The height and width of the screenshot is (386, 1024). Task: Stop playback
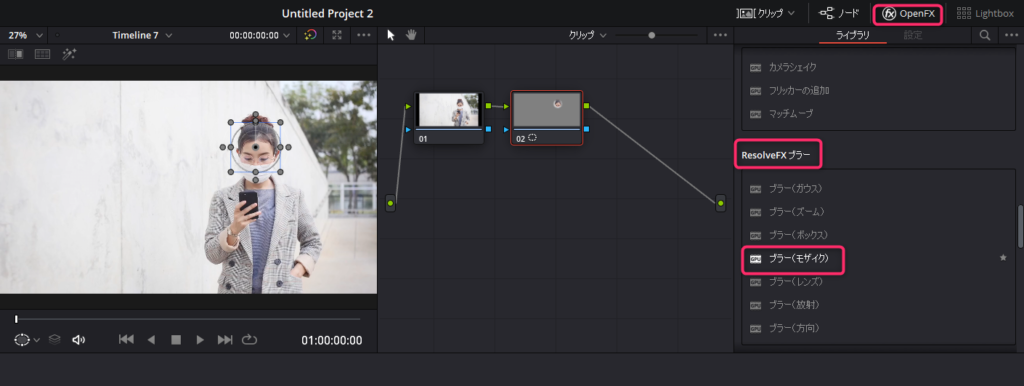pos(176,340)
